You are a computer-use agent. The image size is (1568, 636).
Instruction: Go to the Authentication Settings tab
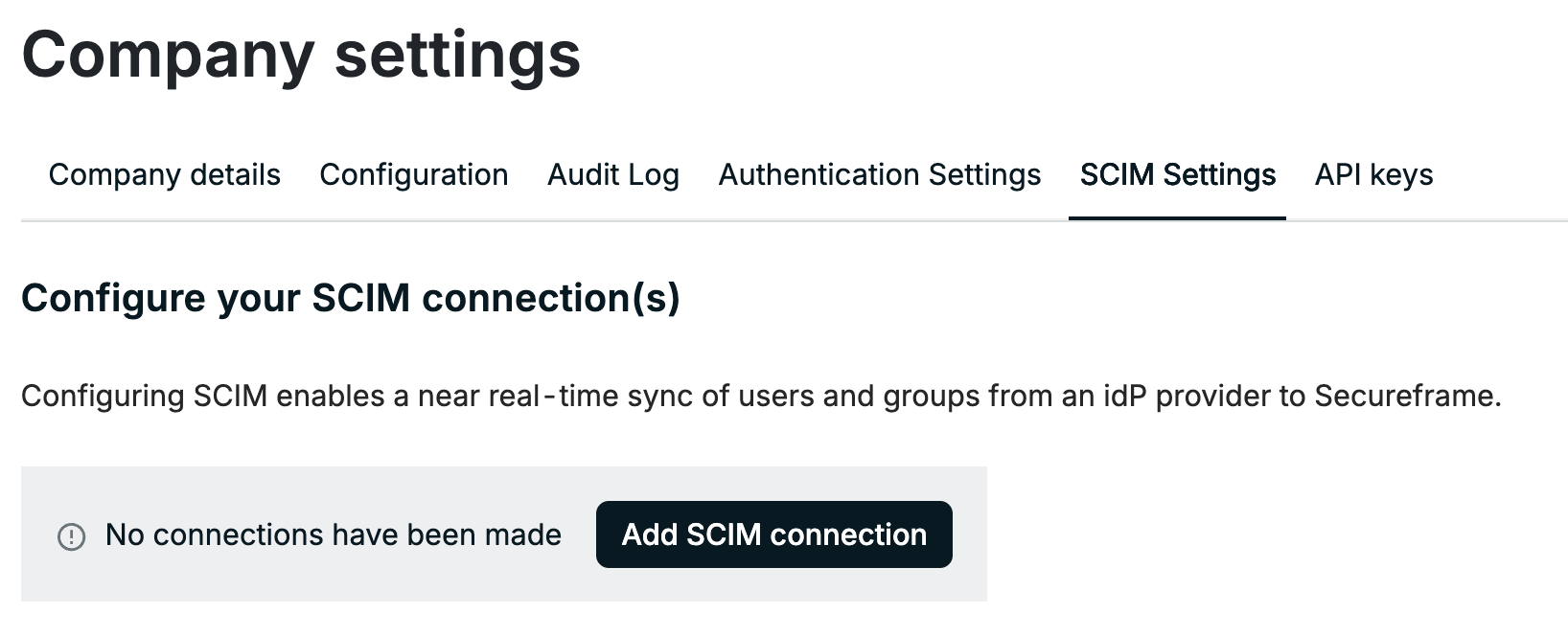880,175
